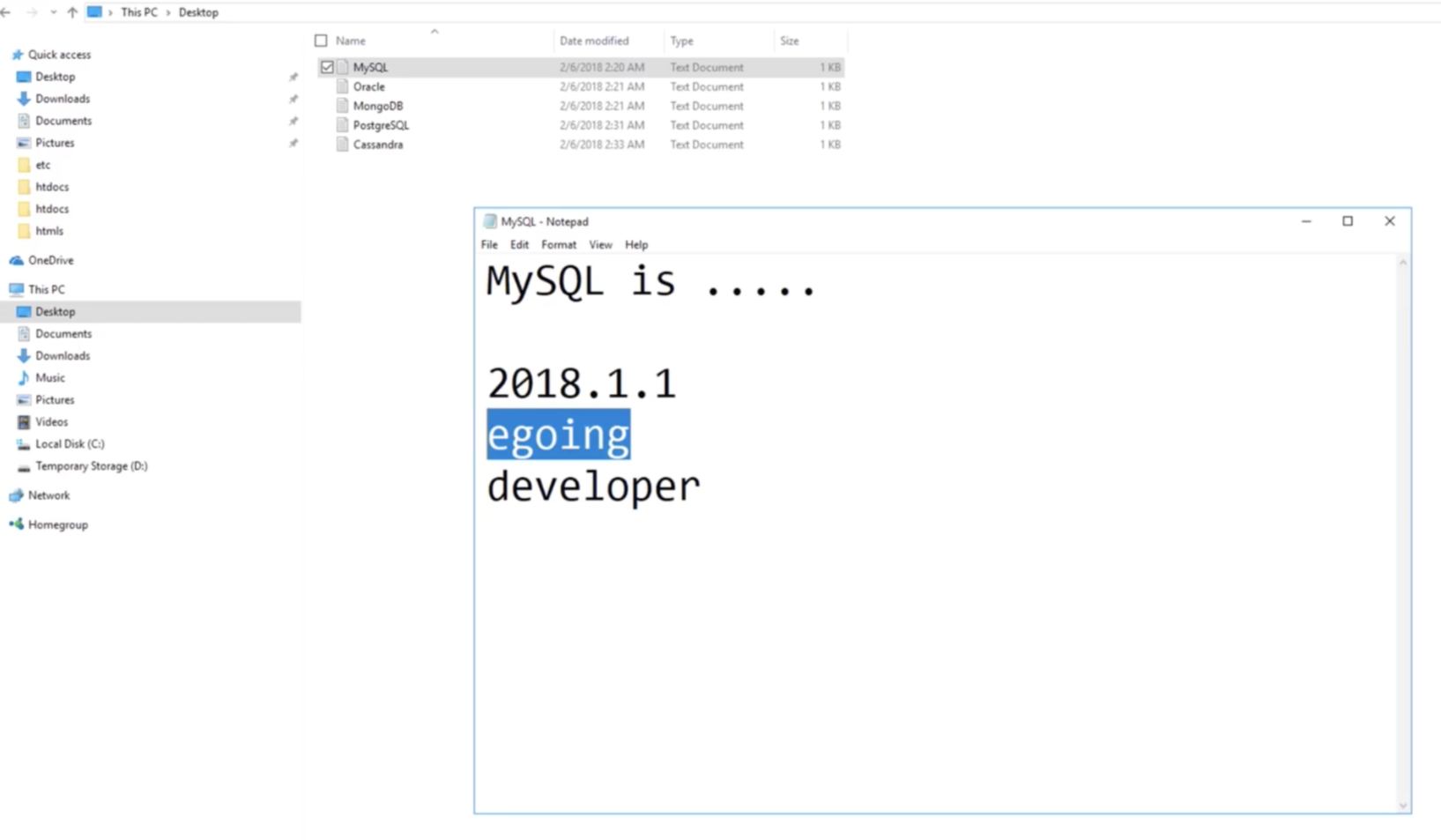Sort files by Date modified column

coord(594,41)
